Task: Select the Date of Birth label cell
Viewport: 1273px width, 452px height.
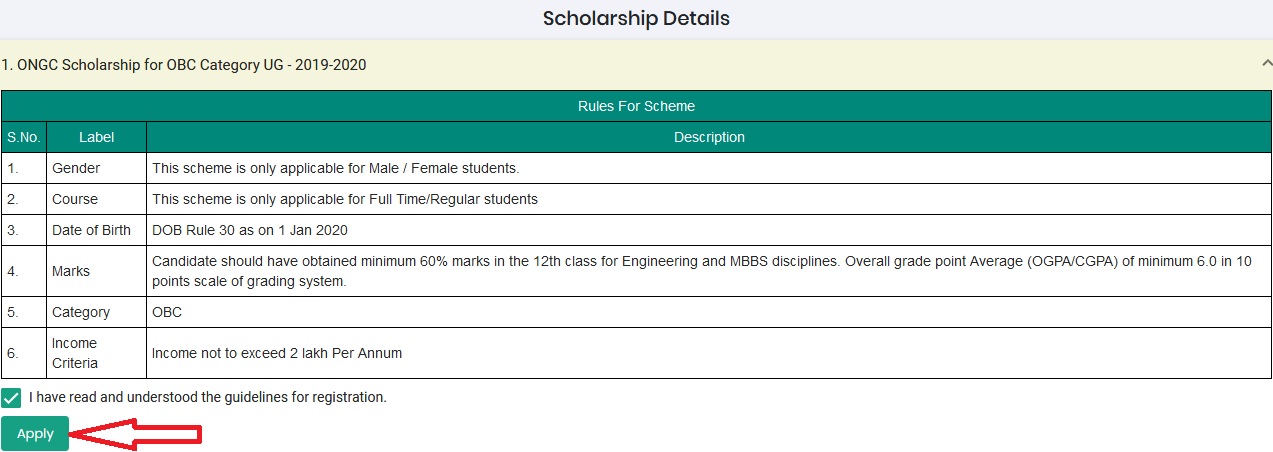Action: point(96,230)
